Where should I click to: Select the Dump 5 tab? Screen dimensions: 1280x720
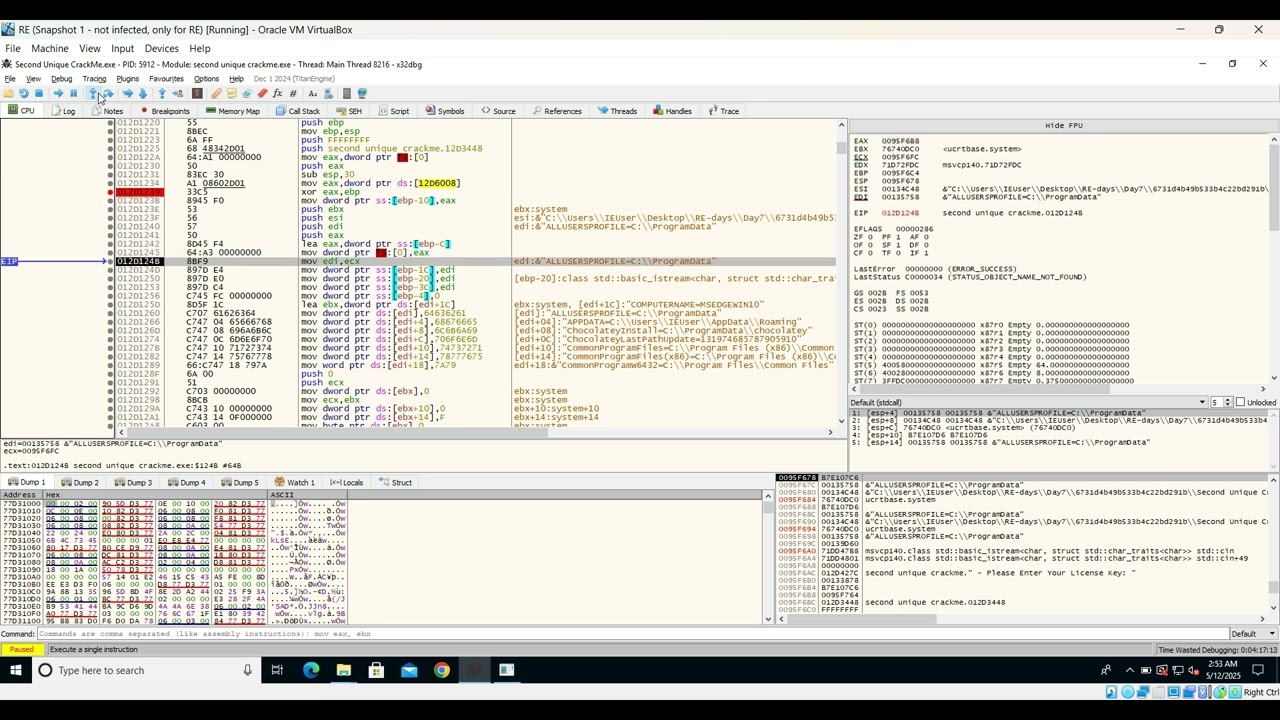point(238,482)
